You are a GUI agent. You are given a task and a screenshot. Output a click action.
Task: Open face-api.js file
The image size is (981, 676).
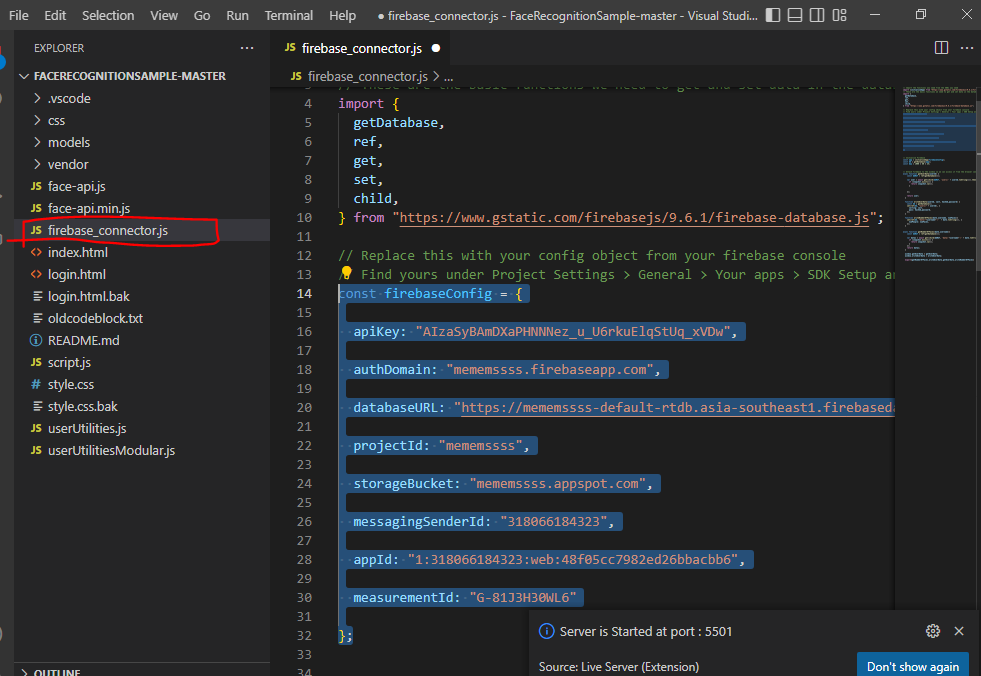click(x=142, y=186)
